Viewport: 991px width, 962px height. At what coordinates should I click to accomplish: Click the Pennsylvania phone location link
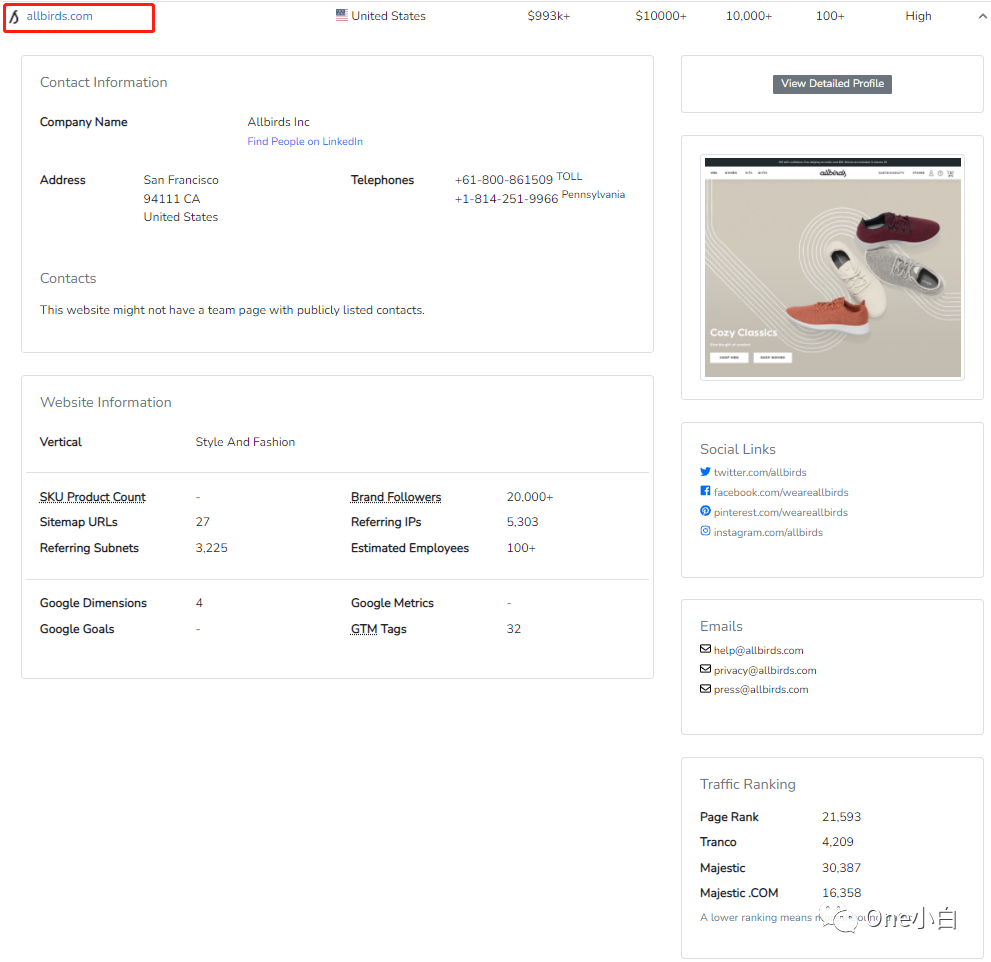coord(593,195)
